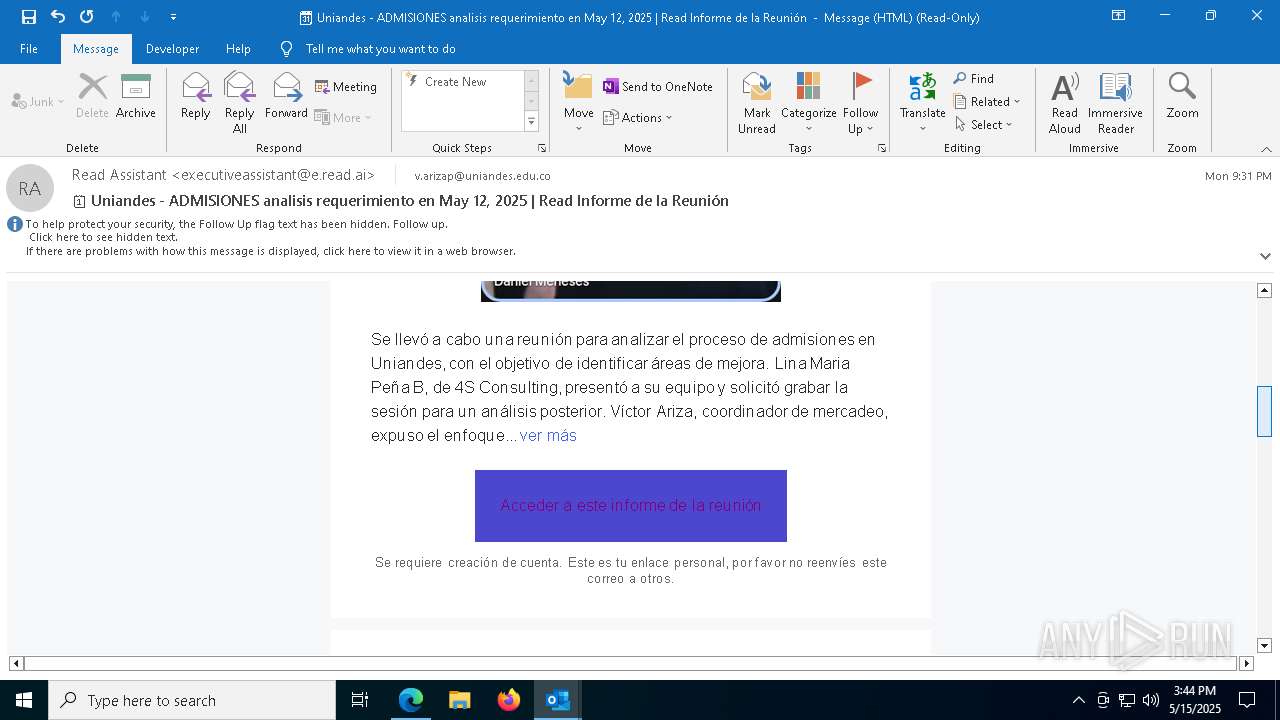
Task: Click the taskbar search box
Action: coord(192,700)
